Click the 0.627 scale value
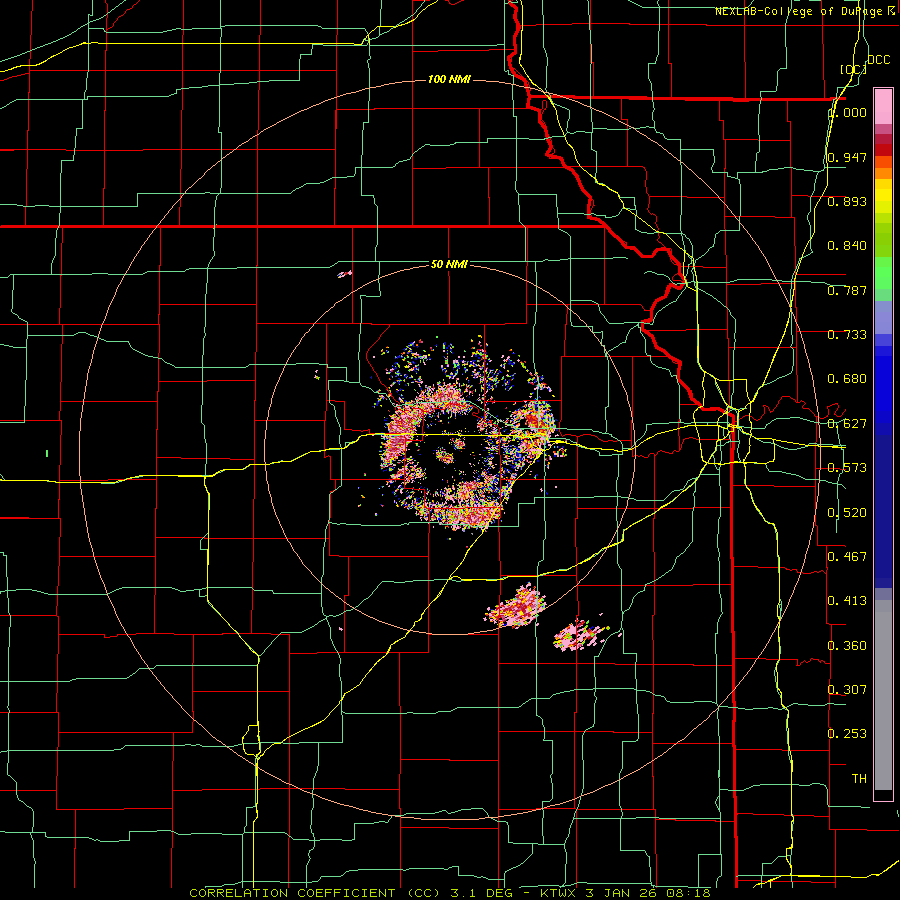 (847, 424)
